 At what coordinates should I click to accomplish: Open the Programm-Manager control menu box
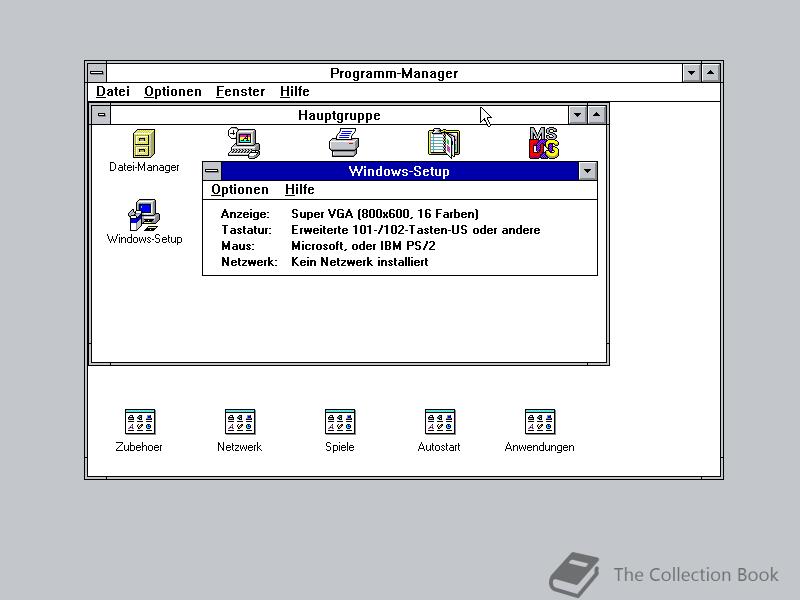click(x=96, y=73)
